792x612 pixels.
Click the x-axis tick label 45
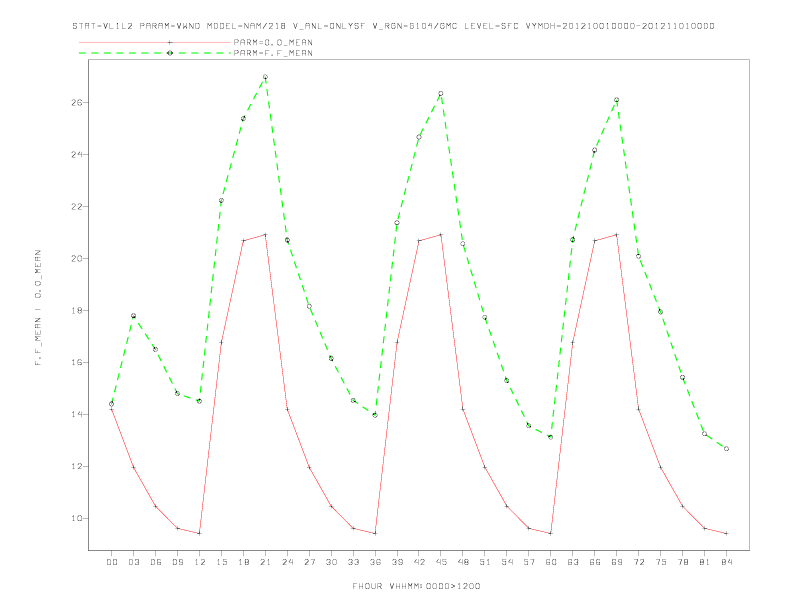tap(441, 562)
